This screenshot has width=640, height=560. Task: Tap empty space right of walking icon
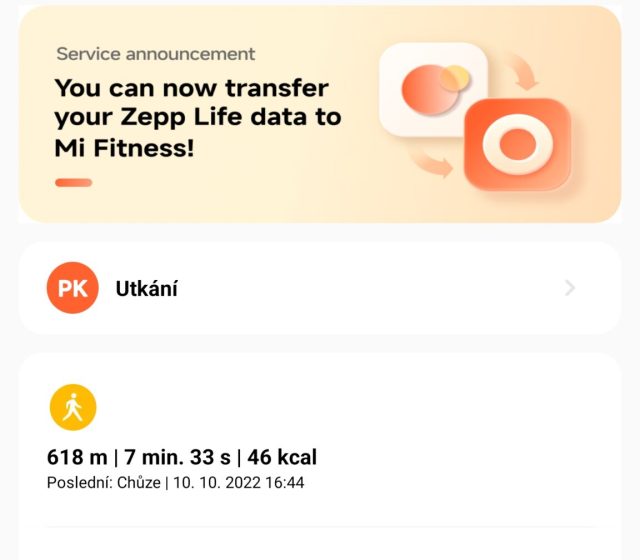[x=350, y=407]
